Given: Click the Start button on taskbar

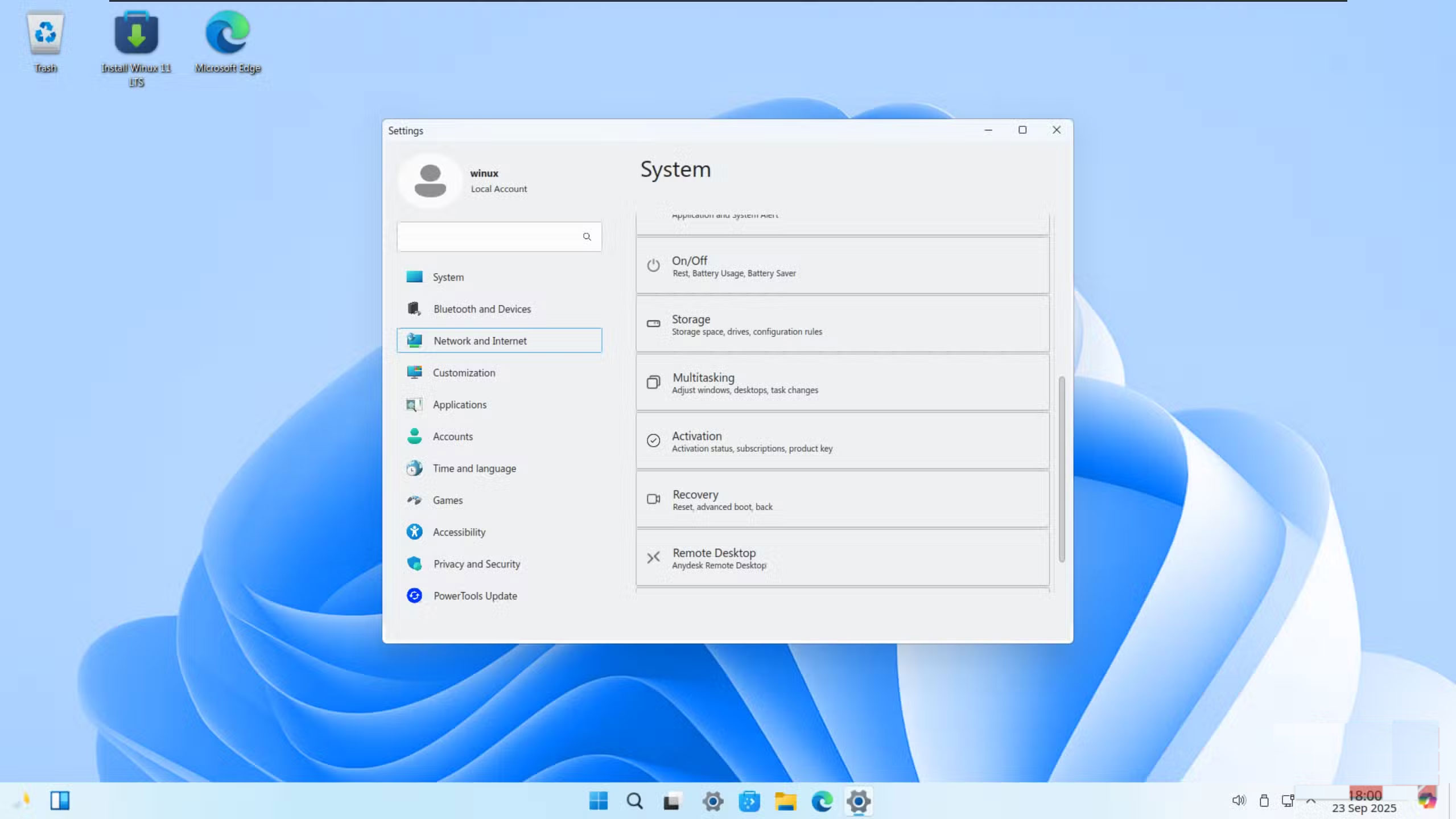Looking at the screenshot, I should [597, 800].
